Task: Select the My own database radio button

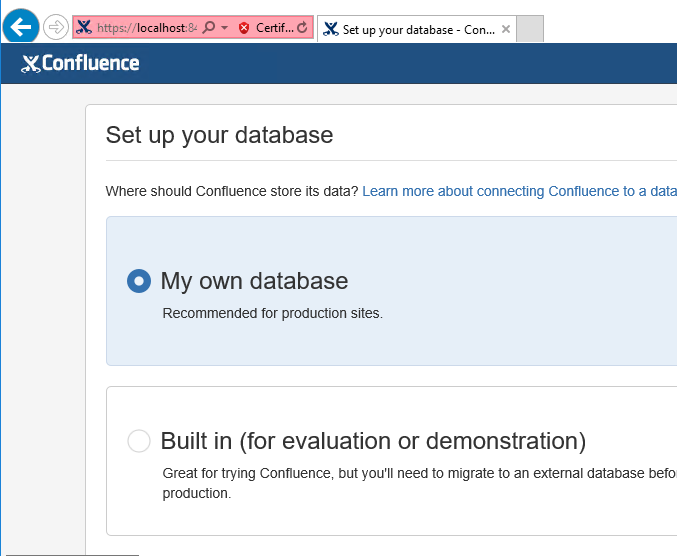Action: point(139,281)
